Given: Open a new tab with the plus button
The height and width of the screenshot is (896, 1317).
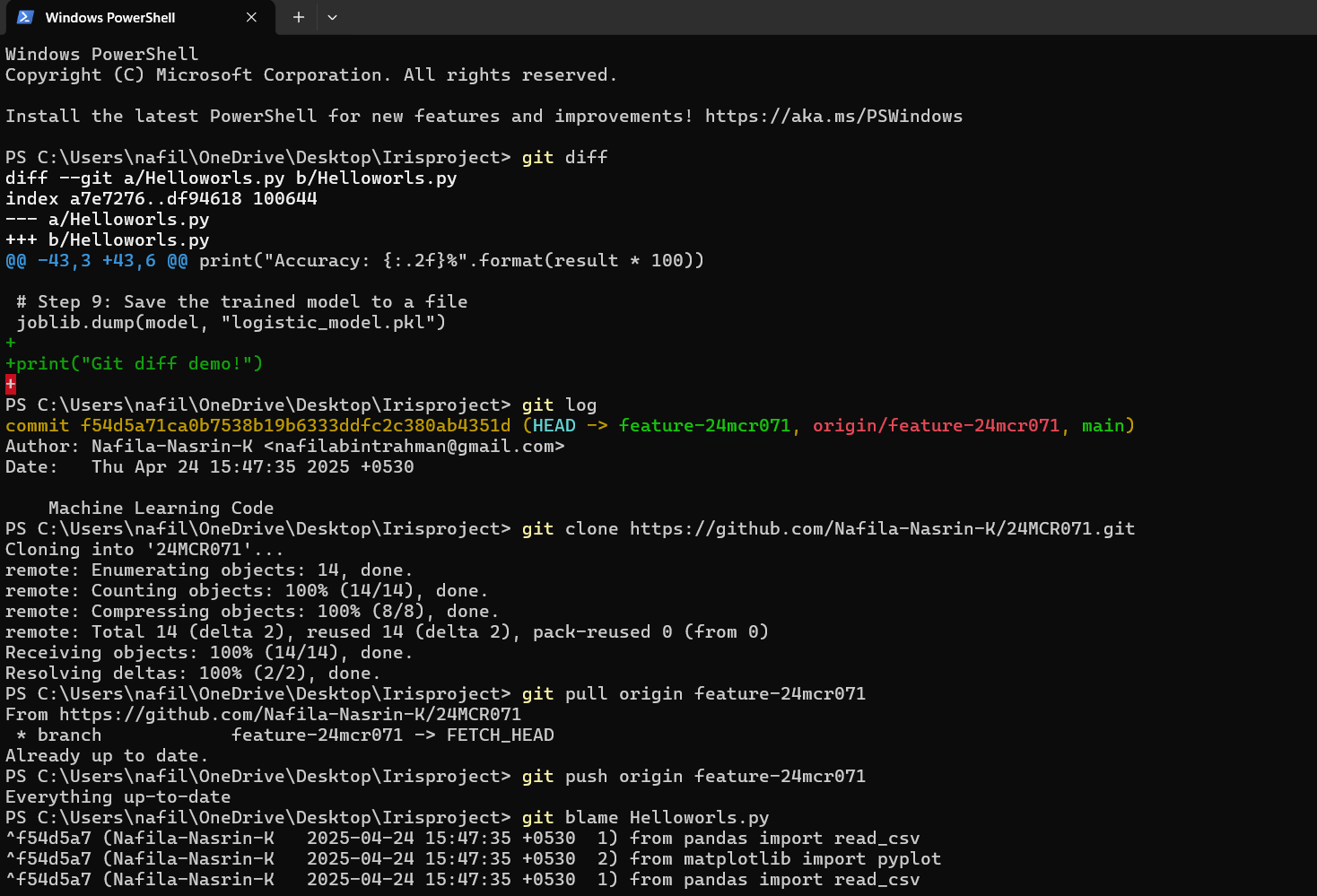Looking at the screenshot, I should [x=299, y=17].
